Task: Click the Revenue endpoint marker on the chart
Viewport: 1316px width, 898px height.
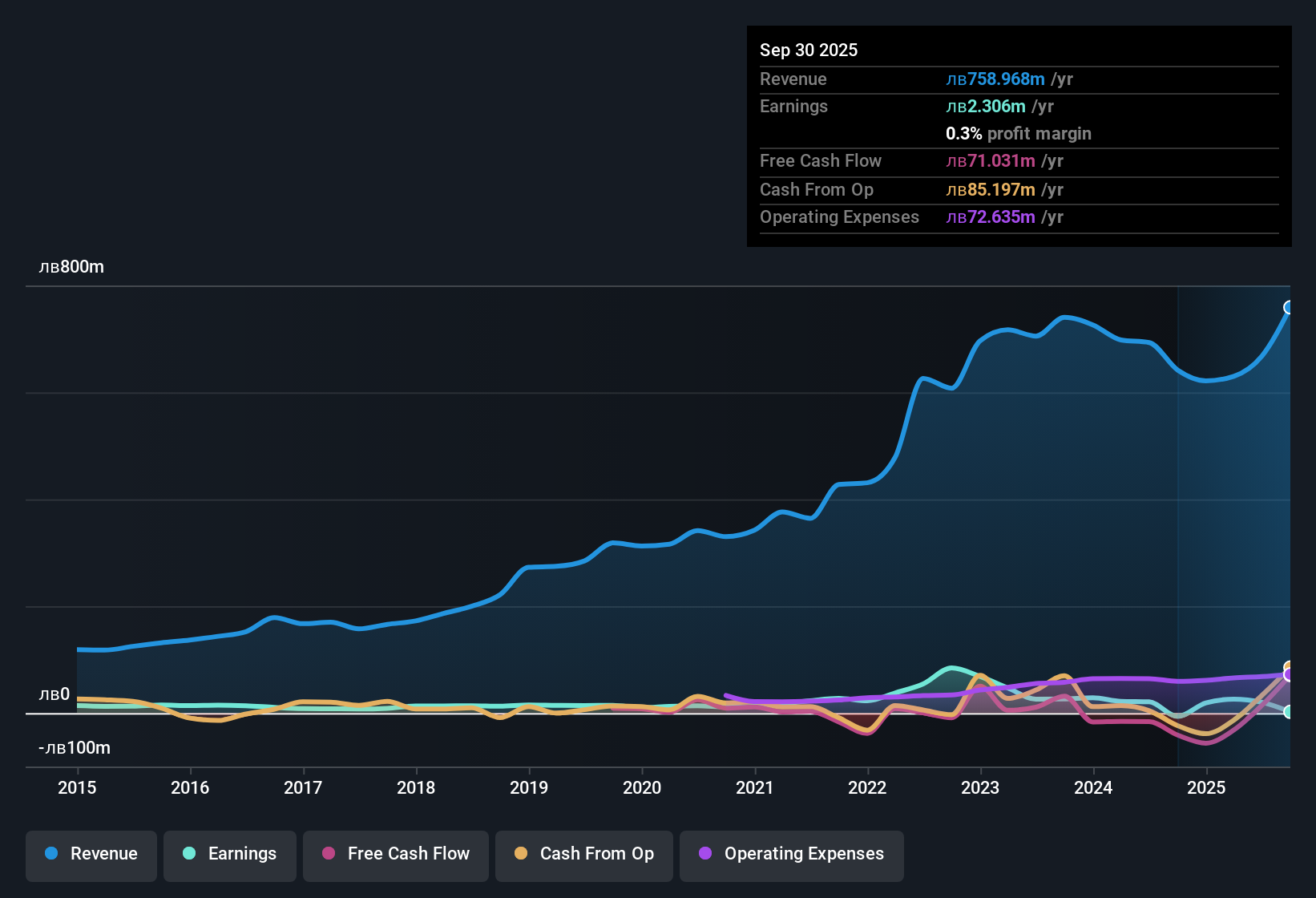Action: 1288,307
